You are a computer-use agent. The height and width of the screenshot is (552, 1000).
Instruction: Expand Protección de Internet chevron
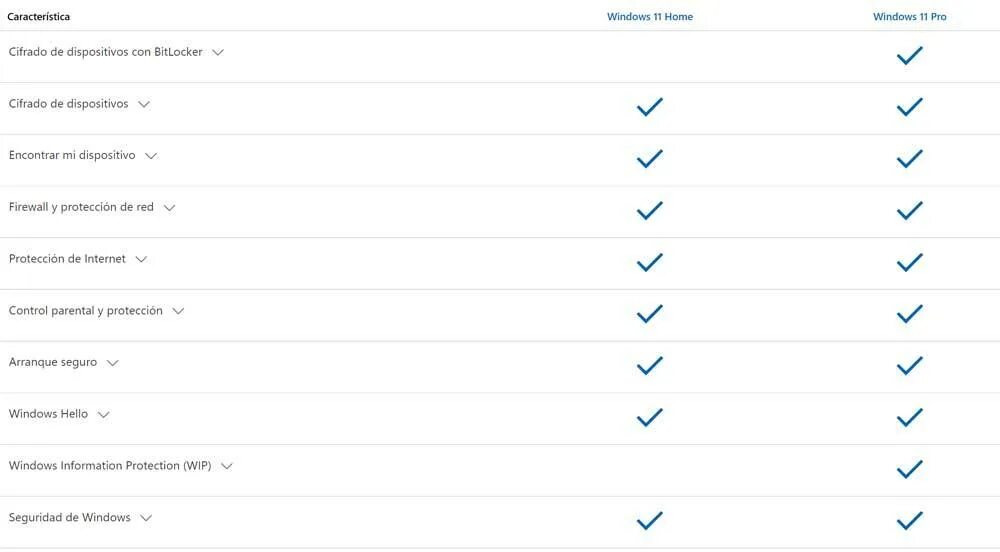click(x=141, y=259)
